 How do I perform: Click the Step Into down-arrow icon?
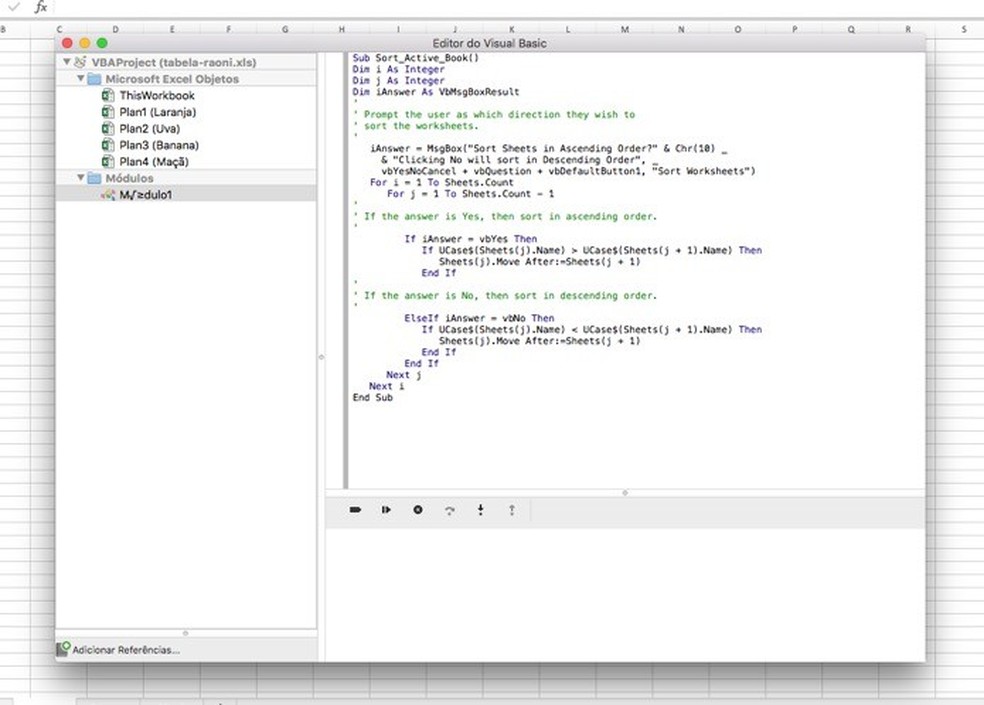[481, 510]
